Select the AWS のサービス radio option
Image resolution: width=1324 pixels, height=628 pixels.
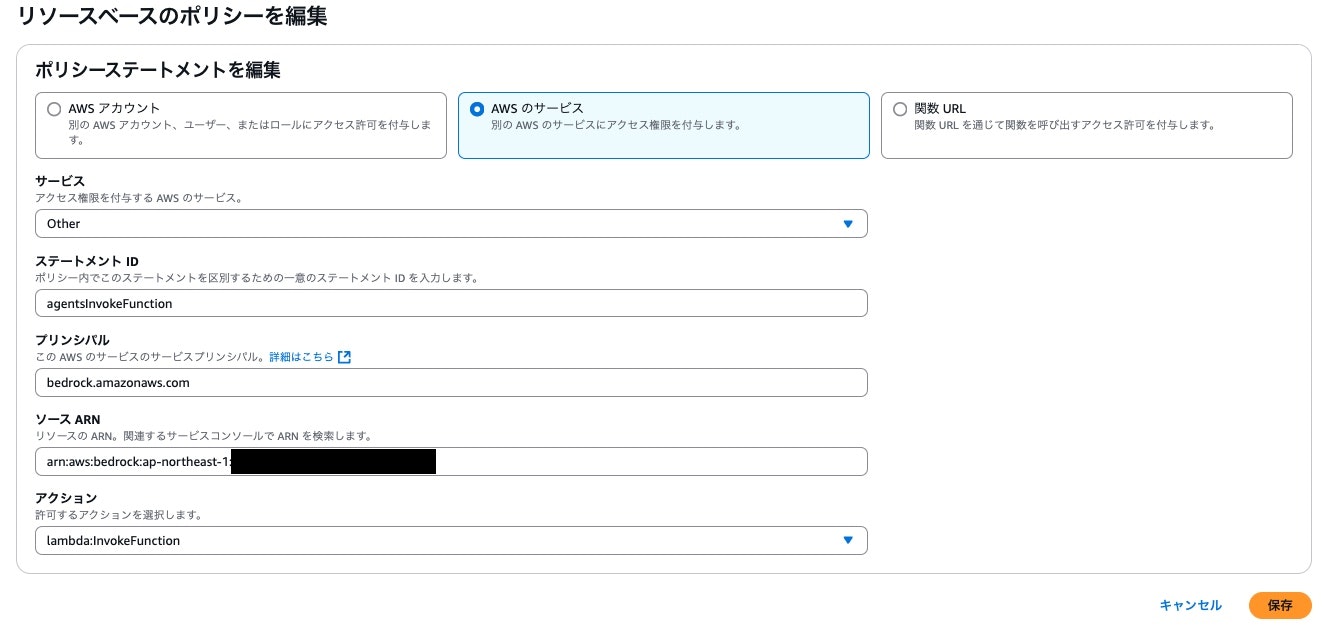(477, 109)
